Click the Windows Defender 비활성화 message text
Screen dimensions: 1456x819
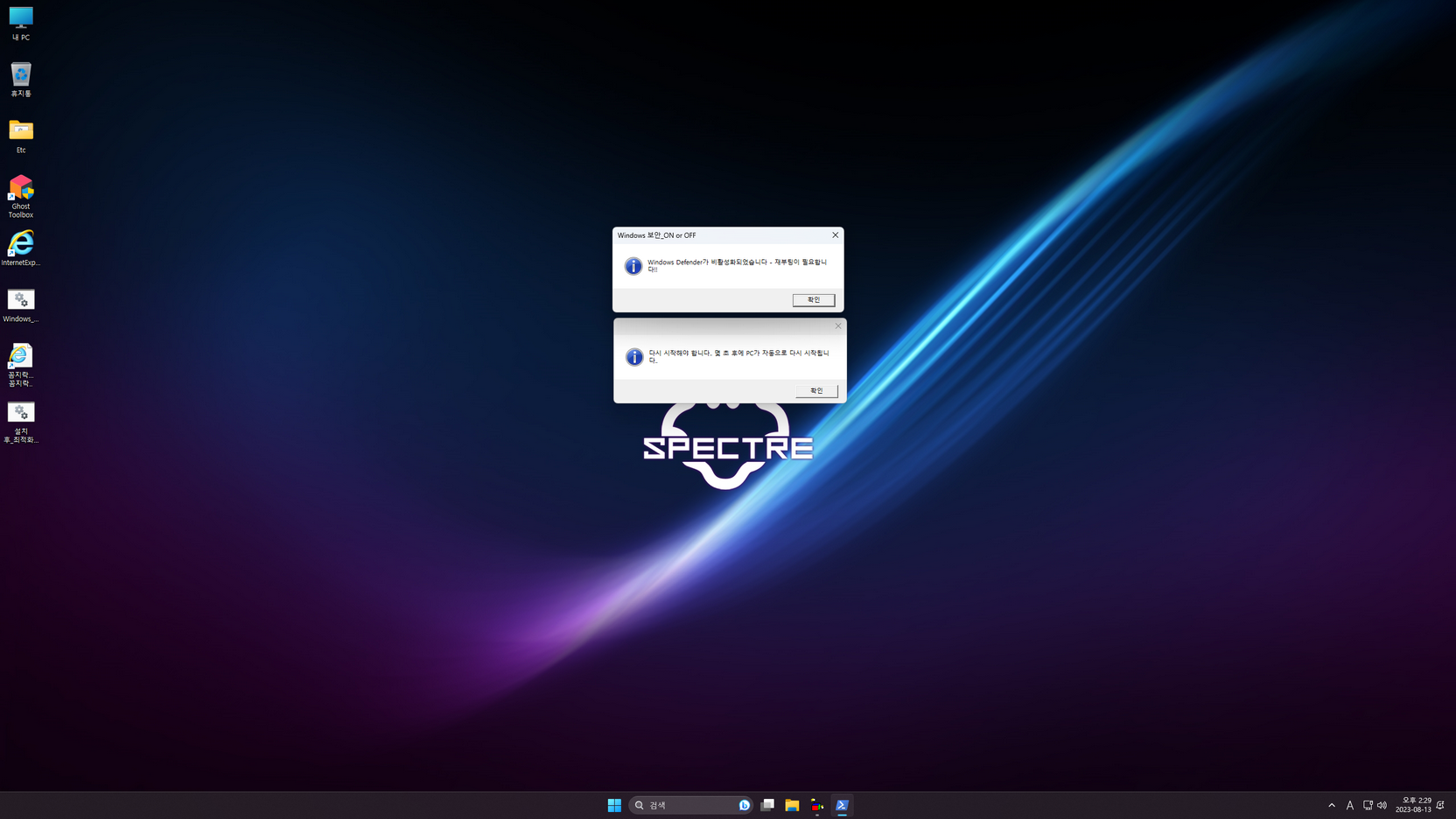(x=737, y=265)
